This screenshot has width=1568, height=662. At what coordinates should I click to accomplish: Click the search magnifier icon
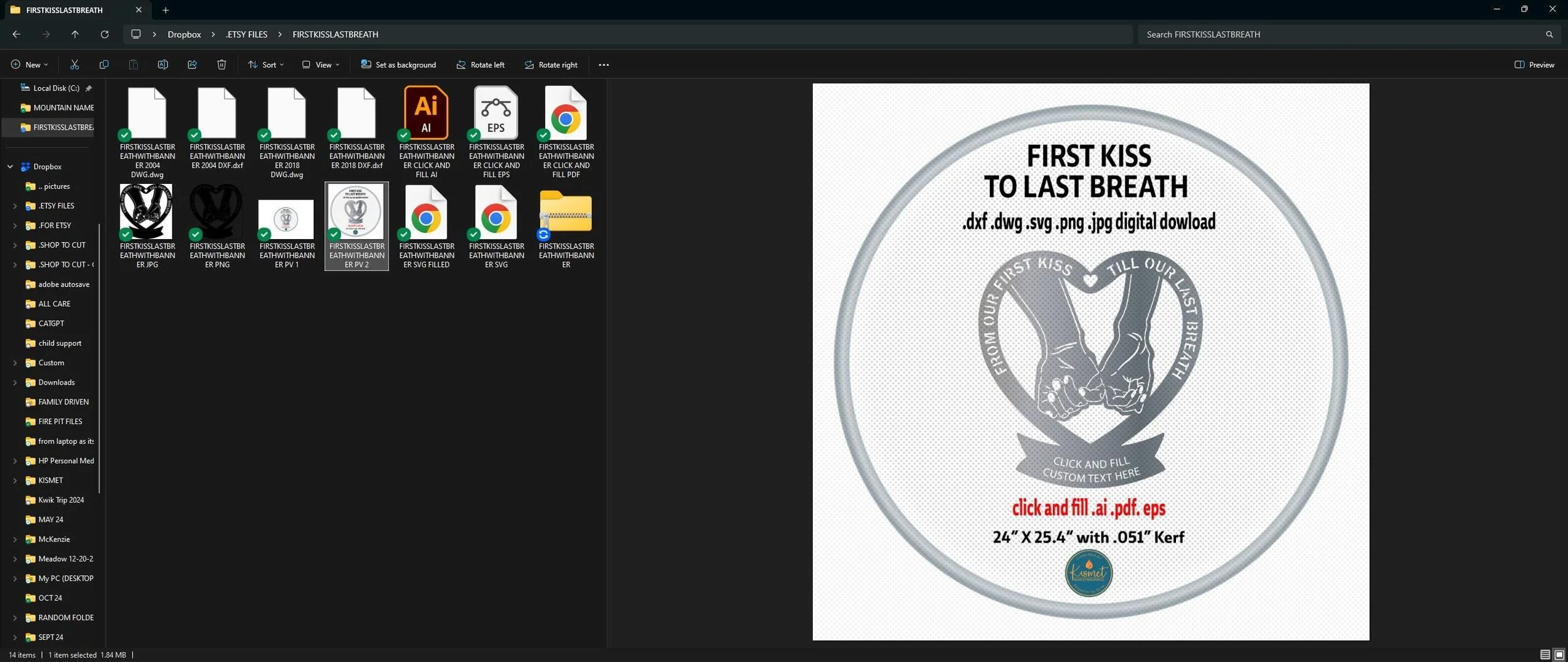click(x=1549, y=35)
